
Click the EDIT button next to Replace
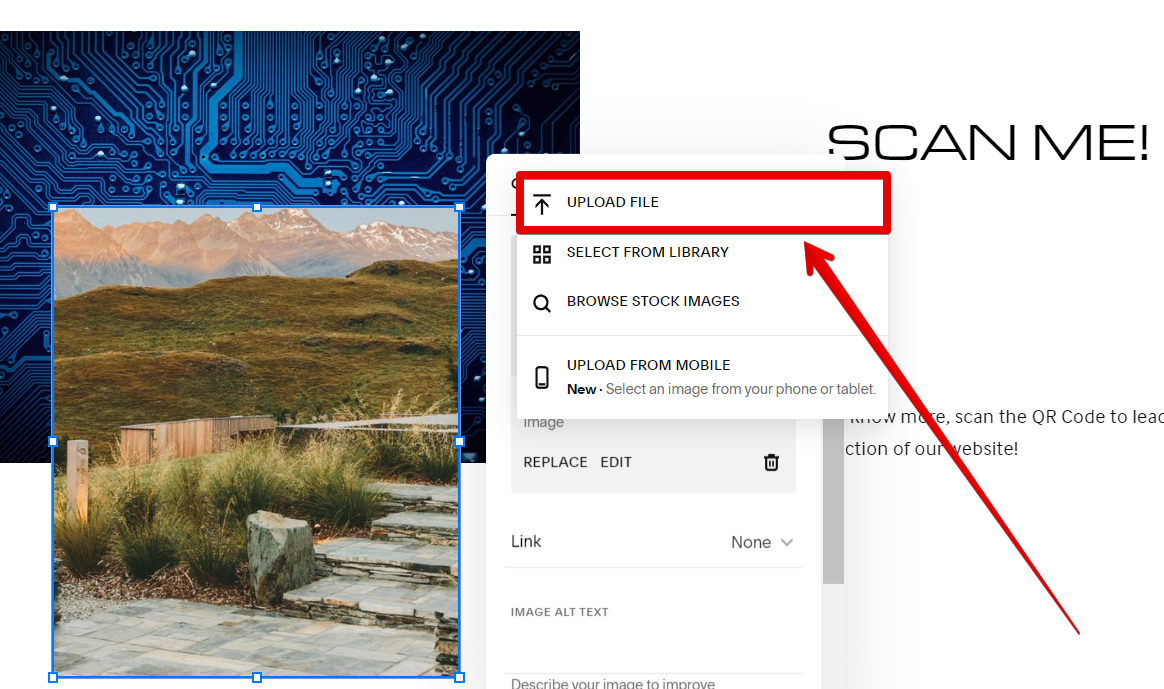coord(616,462)
